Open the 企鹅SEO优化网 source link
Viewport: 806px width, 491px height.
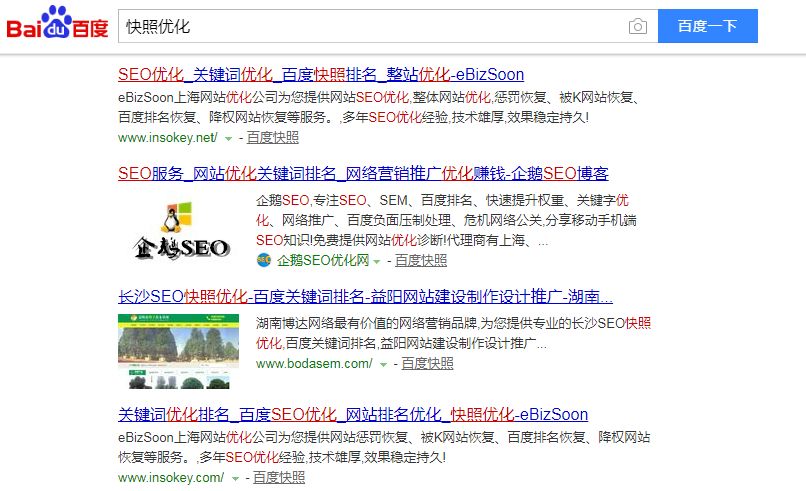point(323,260)
